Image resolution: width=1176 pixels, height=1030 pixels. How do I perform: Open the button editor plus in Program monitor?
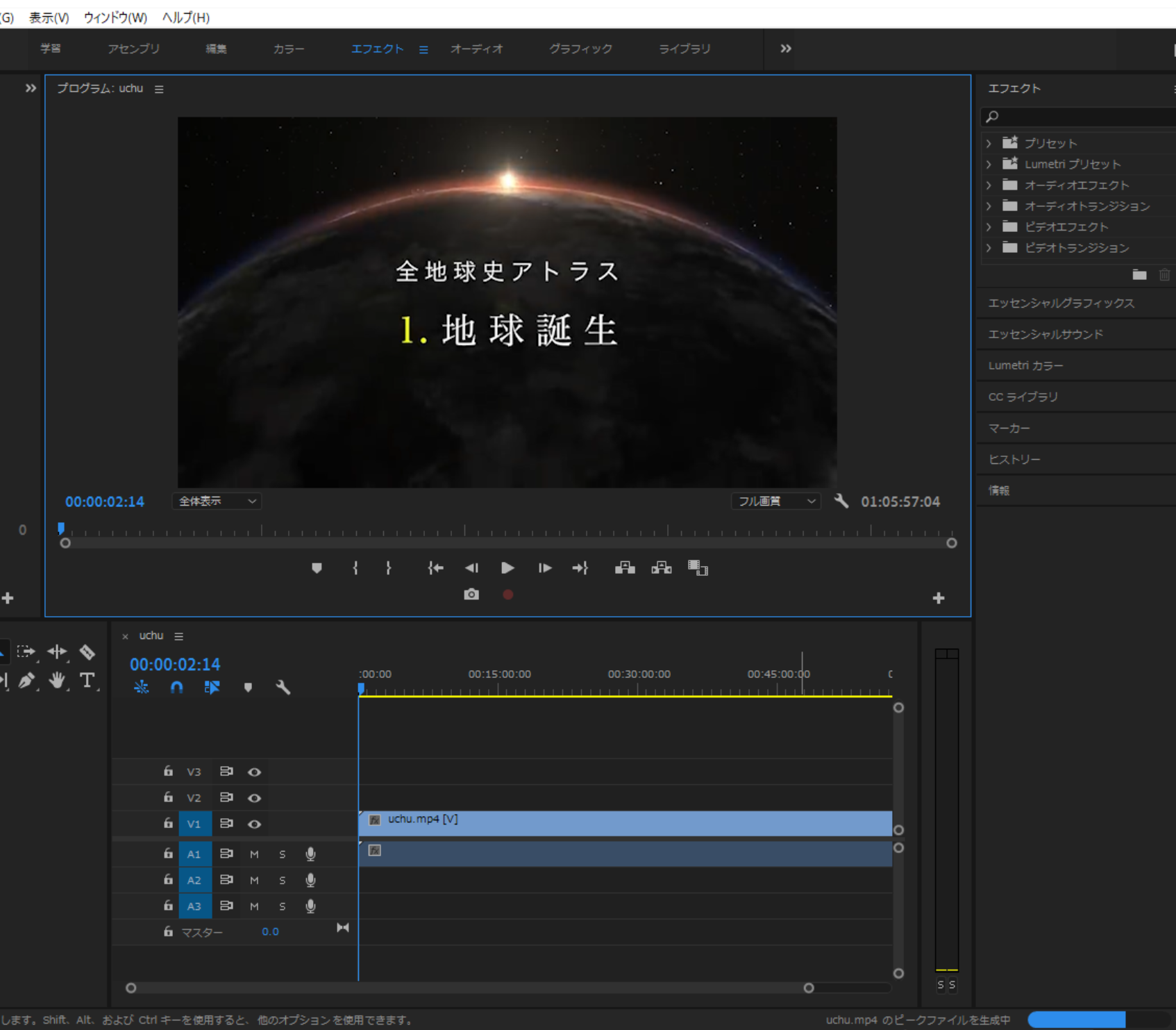pyautogui.click(x=939, y=598)
